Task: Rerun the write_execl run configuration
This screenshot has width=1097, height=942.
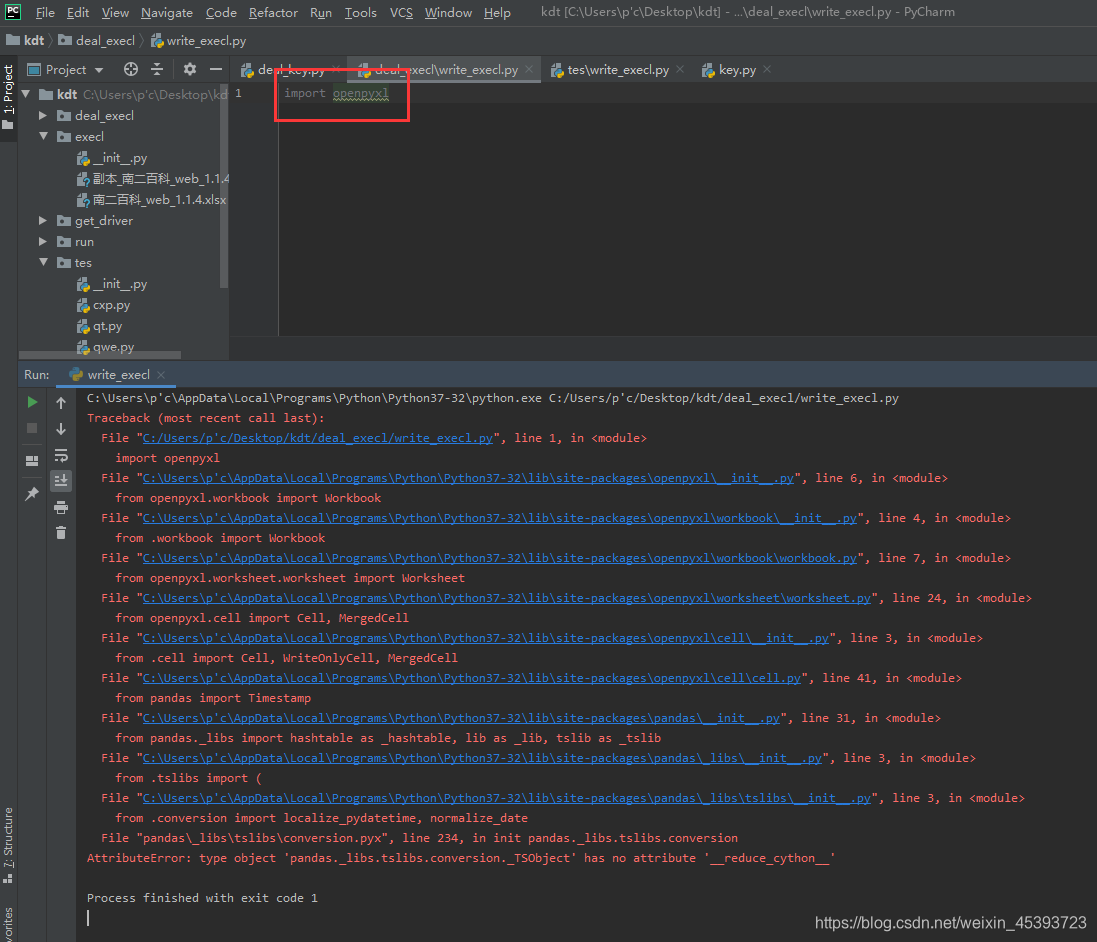Action: [x=32, y=402]
